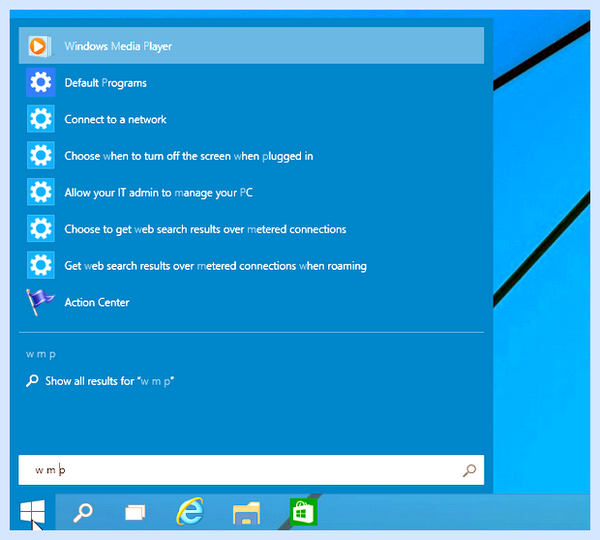Click gear icon for Get web search when roaming

(x=41, y=265)
